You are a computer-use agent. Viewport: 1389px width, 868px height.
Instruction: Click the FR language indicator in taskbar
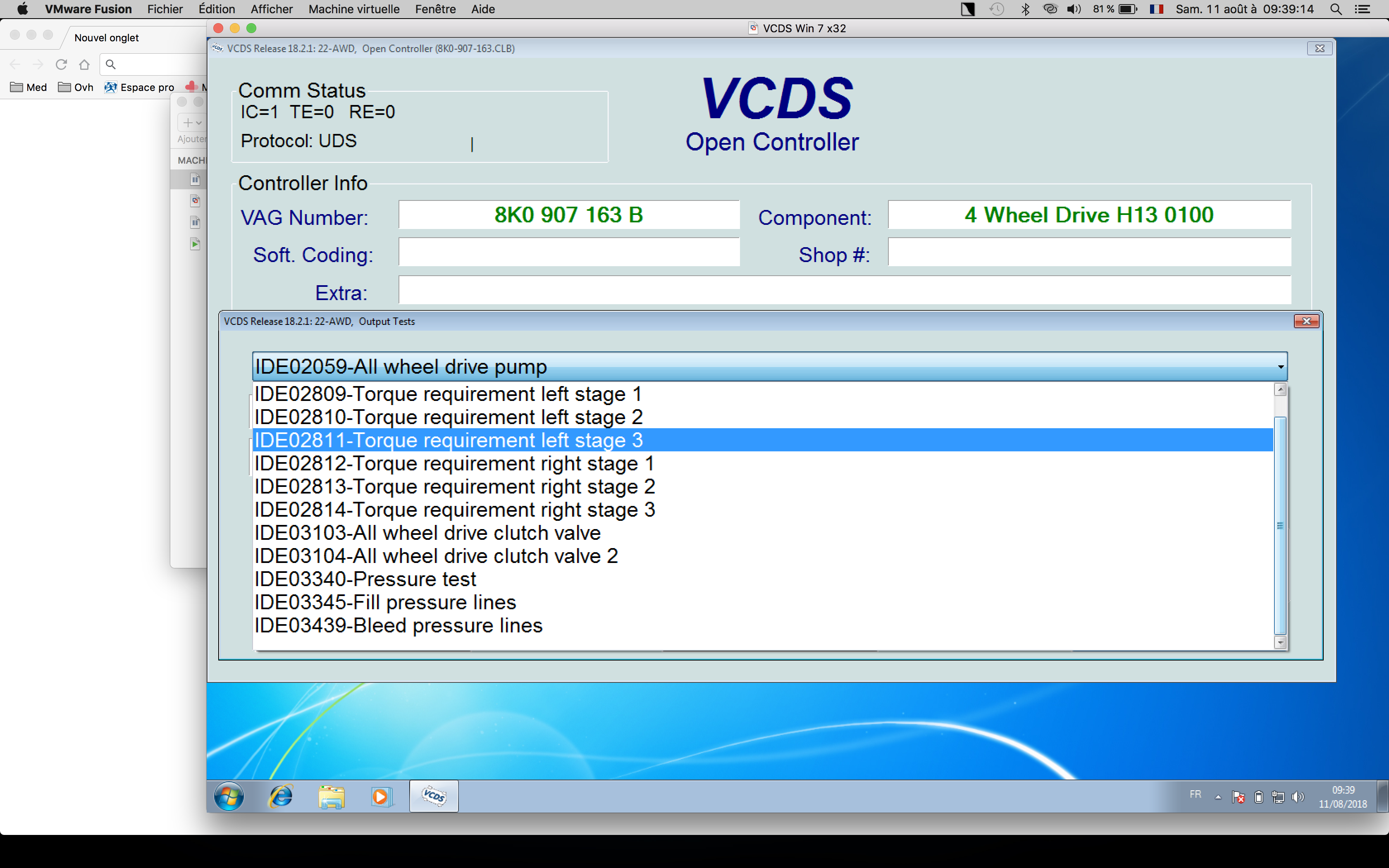pos(1196,794)
